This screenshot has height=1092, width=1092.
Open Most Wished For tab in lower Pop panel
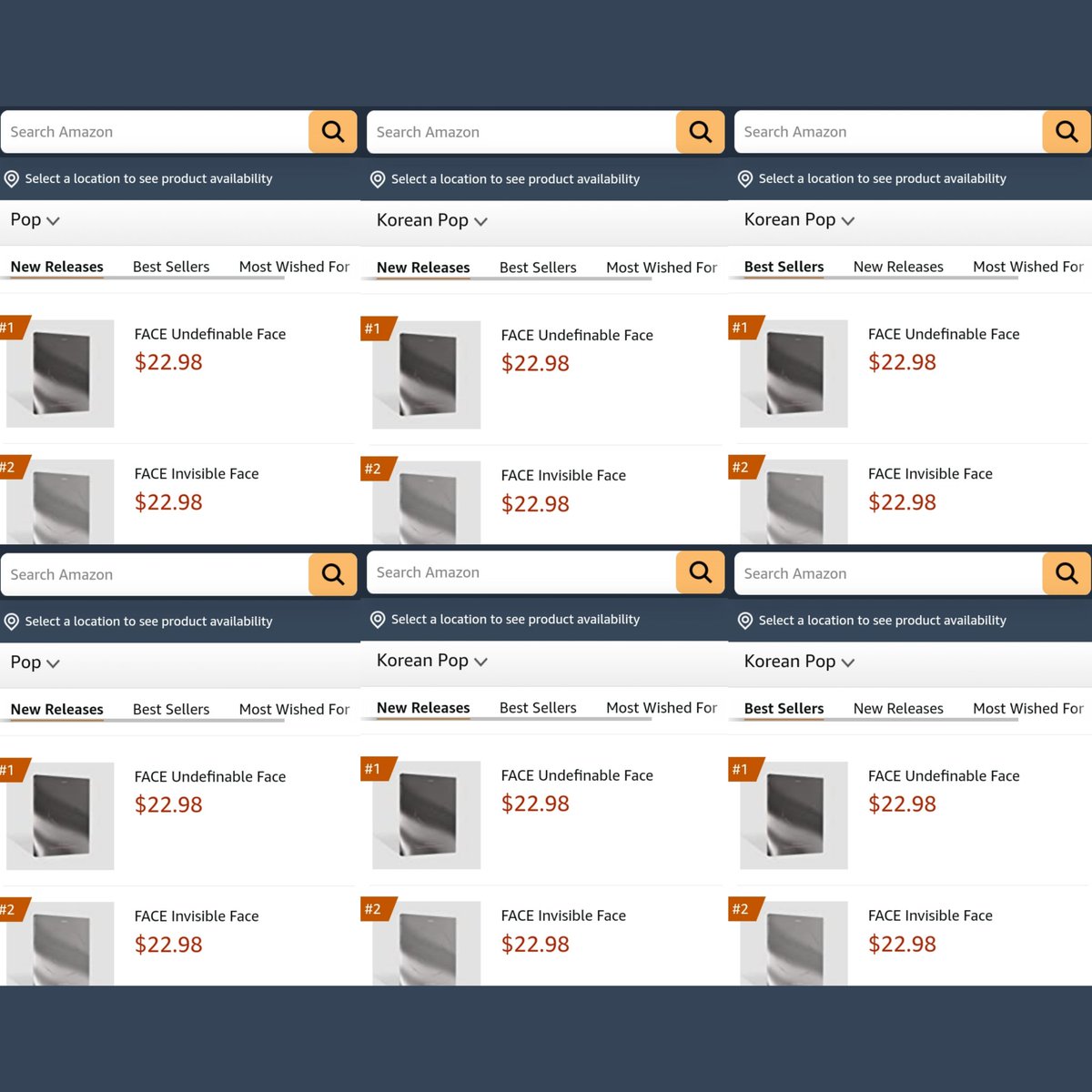(294, 709)
